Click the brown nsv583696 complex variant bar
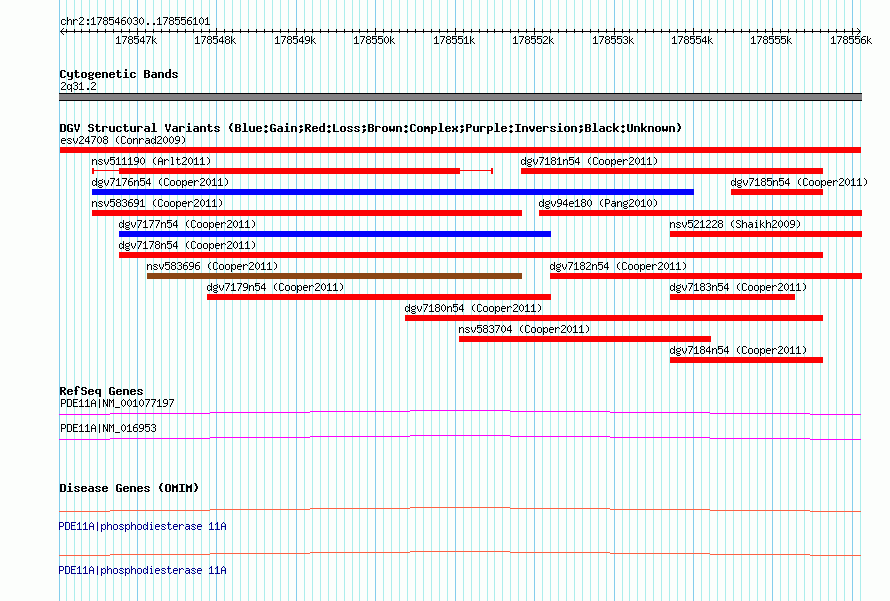 [x=334, y=276]
